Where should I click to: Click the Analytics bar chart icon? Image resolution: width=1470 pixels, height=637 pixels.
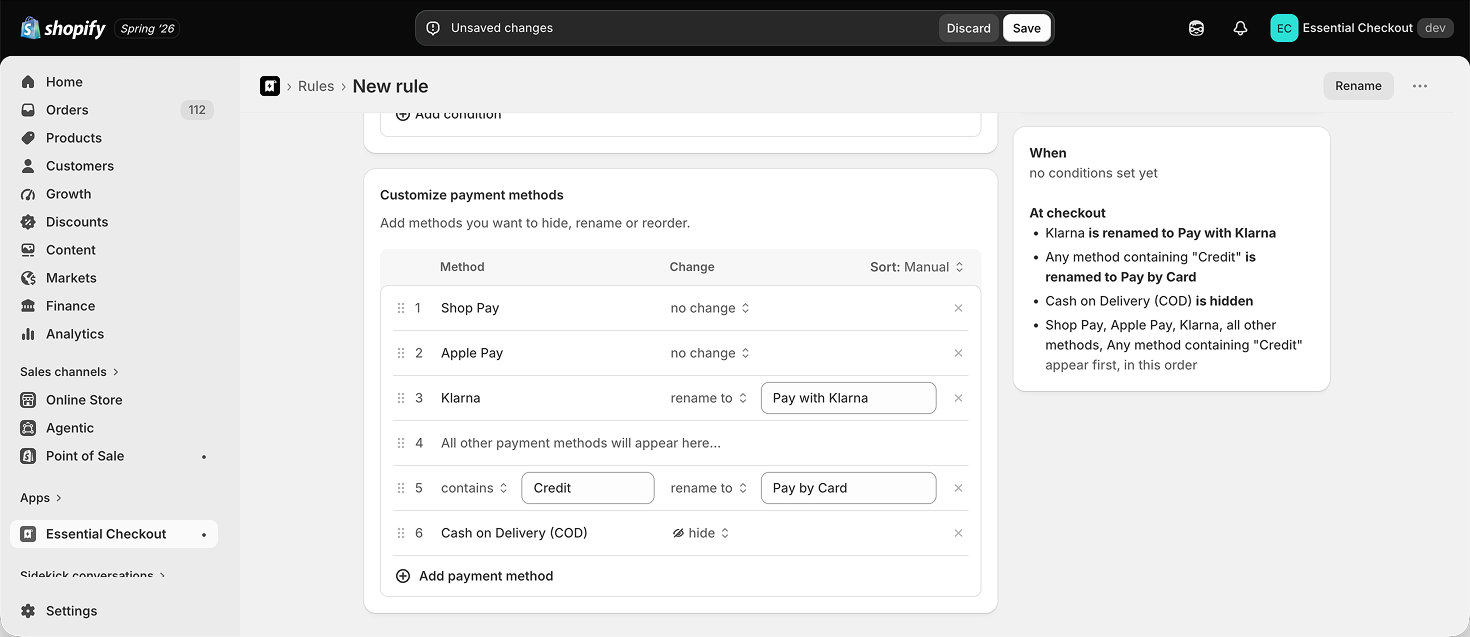tap(28, 334)
